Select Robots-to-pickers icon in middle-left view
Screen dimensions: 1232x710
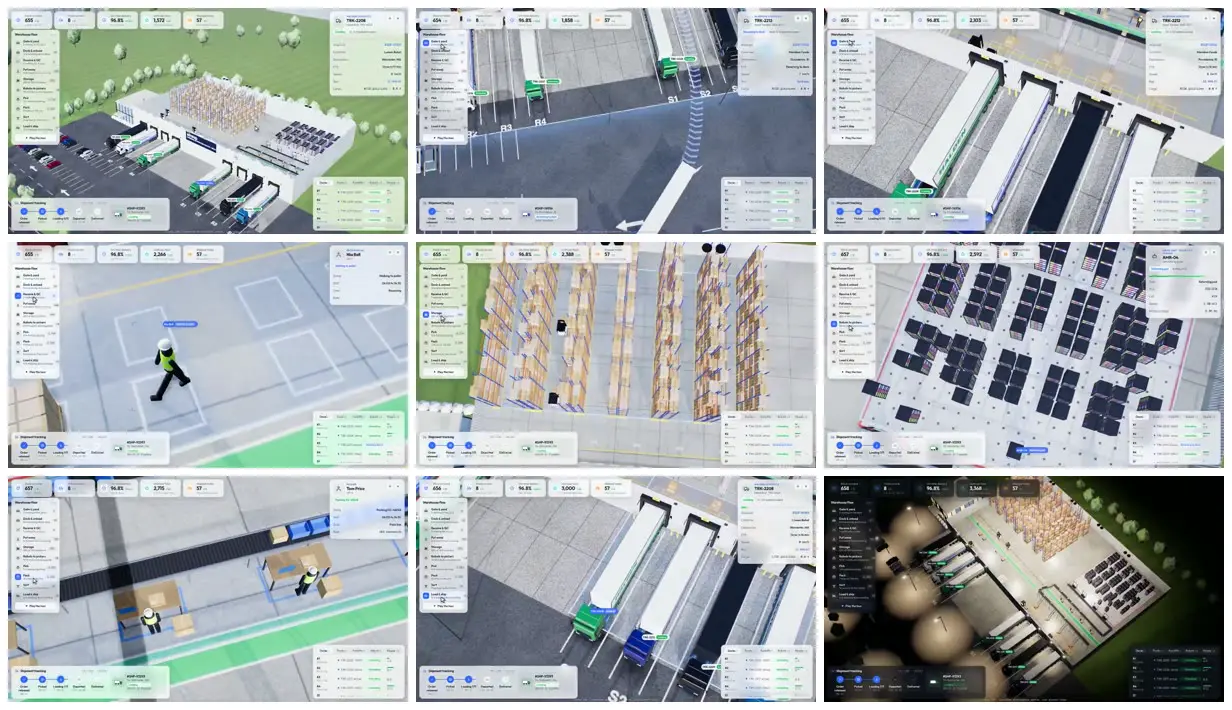tap(18, 323)
